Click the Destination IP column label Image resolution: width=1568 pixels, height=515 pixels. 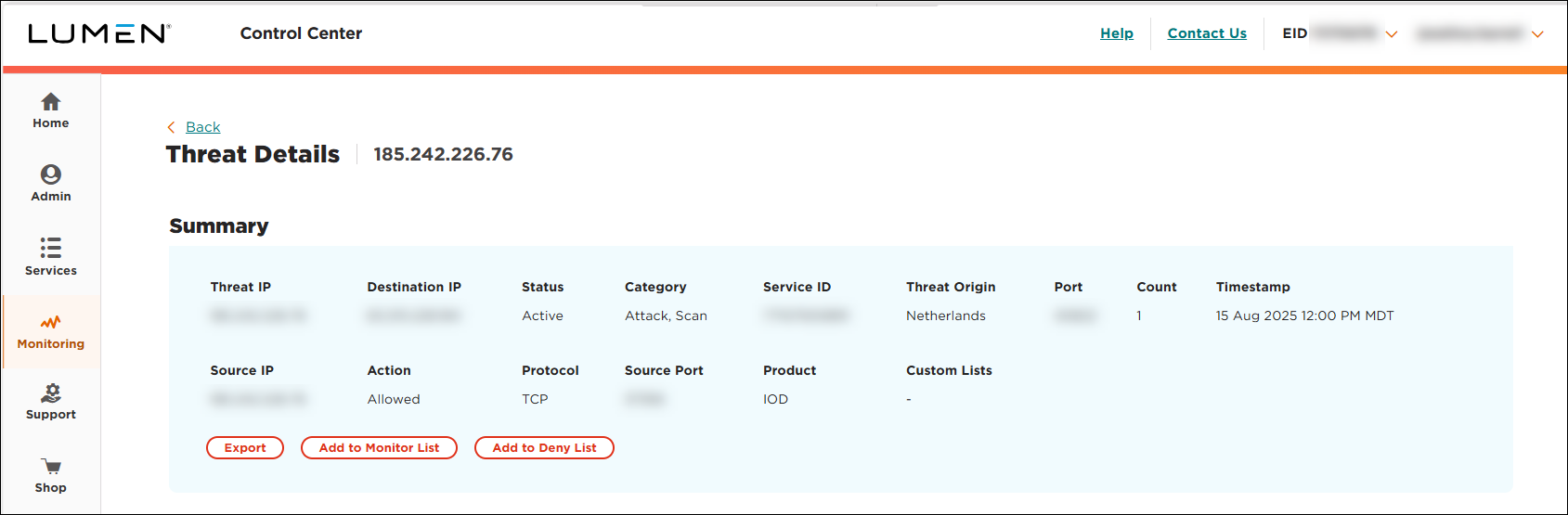point(414,287)
